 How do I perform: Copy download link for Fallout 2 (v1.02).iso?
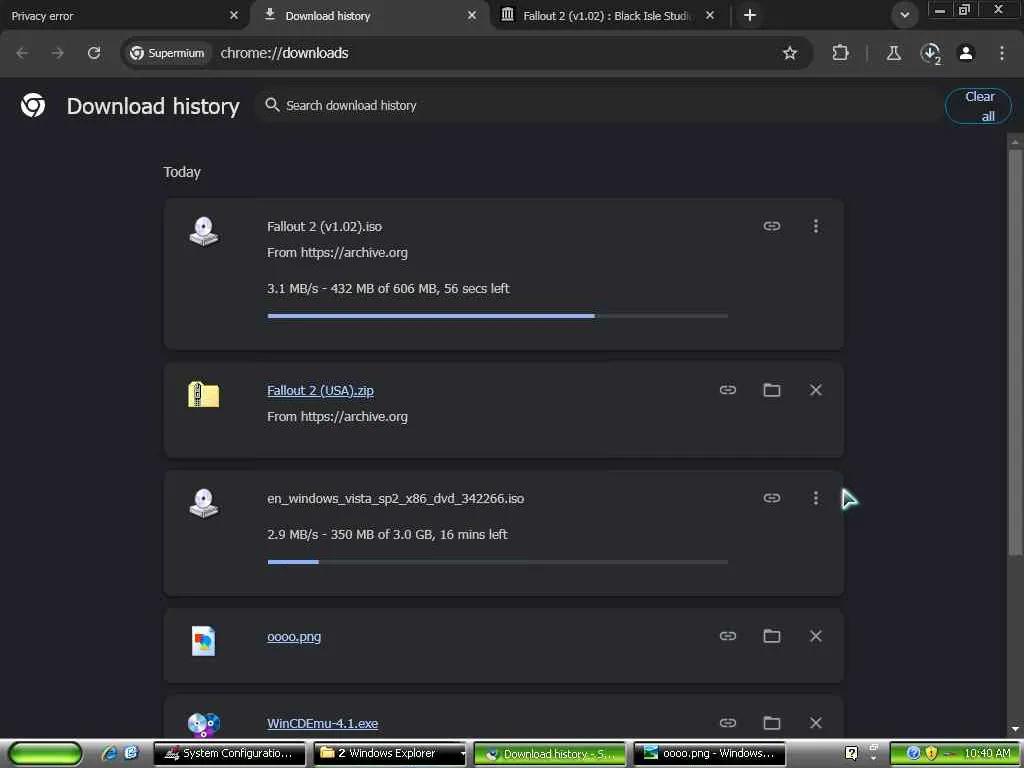(771, 226)
